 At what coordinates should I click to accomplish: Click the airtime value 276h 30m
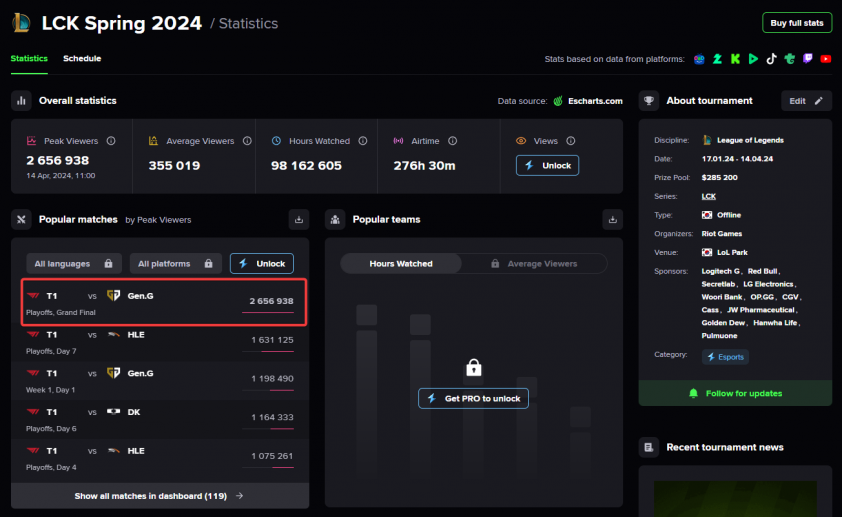[x=424, y=166]
